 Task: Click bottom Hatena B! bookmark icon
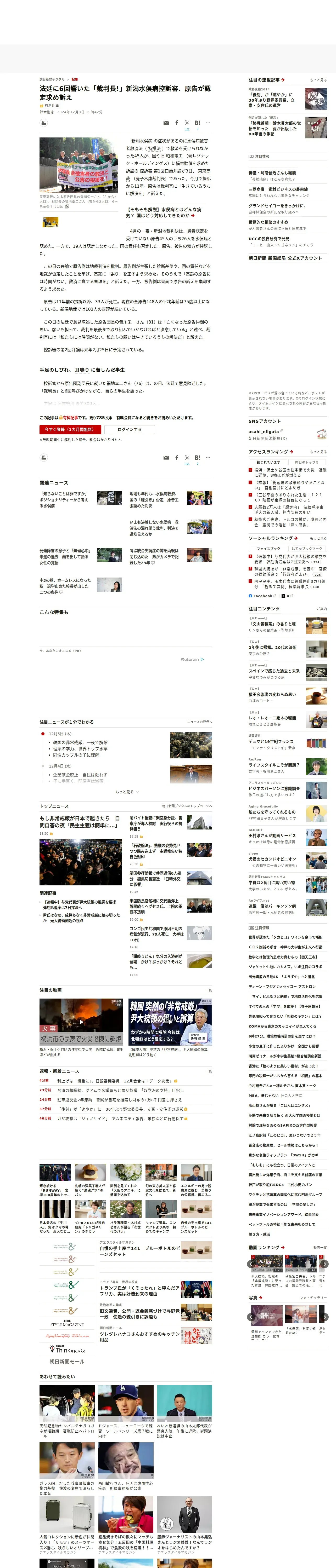[x=197, y=458]
